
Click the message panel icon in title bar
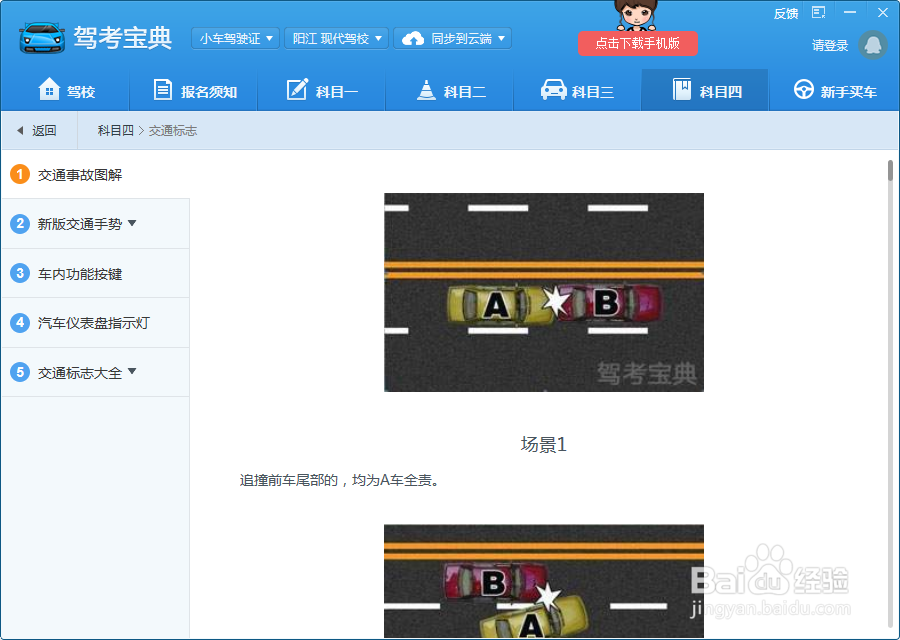818,12
